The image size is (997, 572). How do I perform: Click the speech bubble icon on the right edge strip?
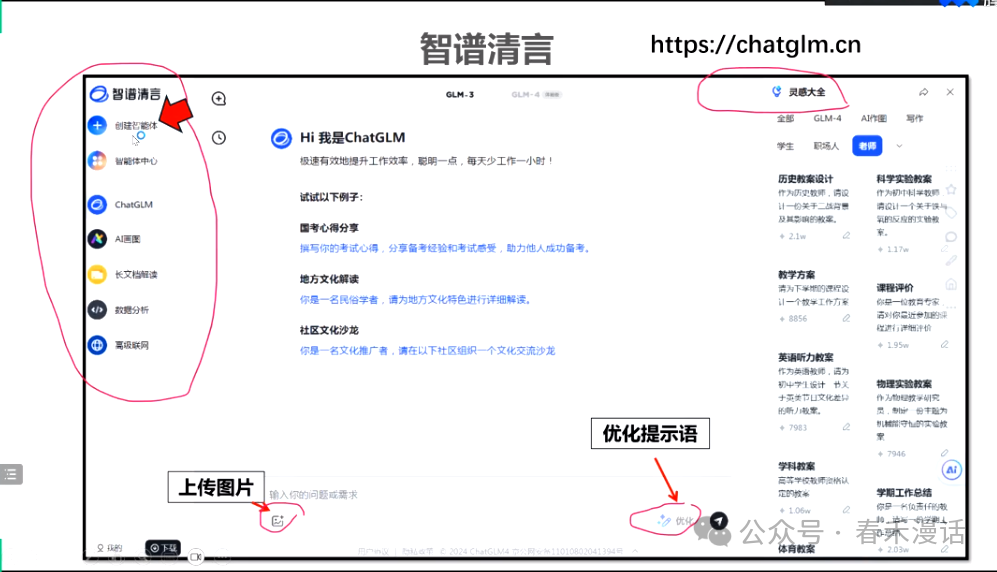pos(951,237)
